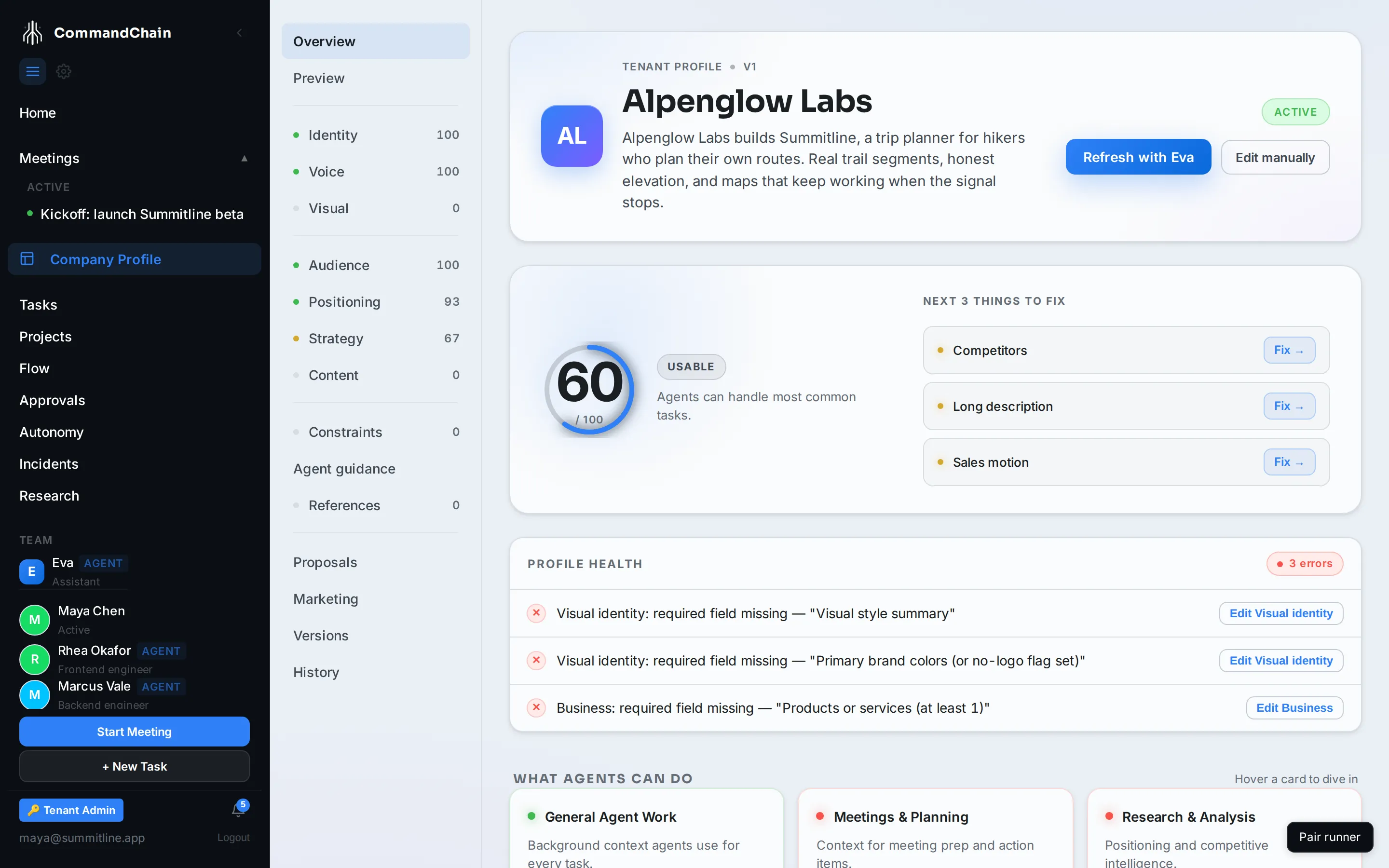Screen dimensions: 1389x868
Task: Go to Home in sidebar
Action: (x=37, y=113)
